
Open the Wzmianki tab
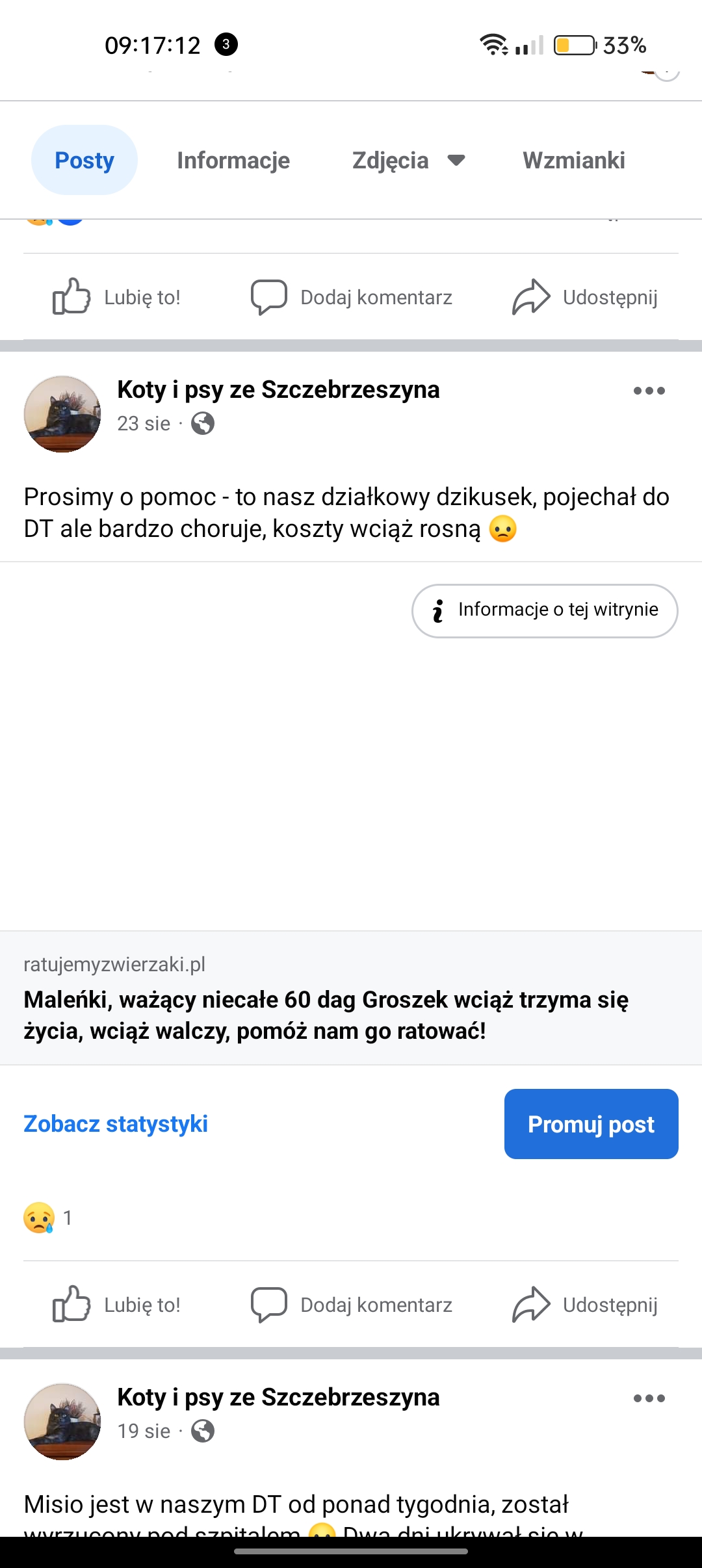pos(574,160)
